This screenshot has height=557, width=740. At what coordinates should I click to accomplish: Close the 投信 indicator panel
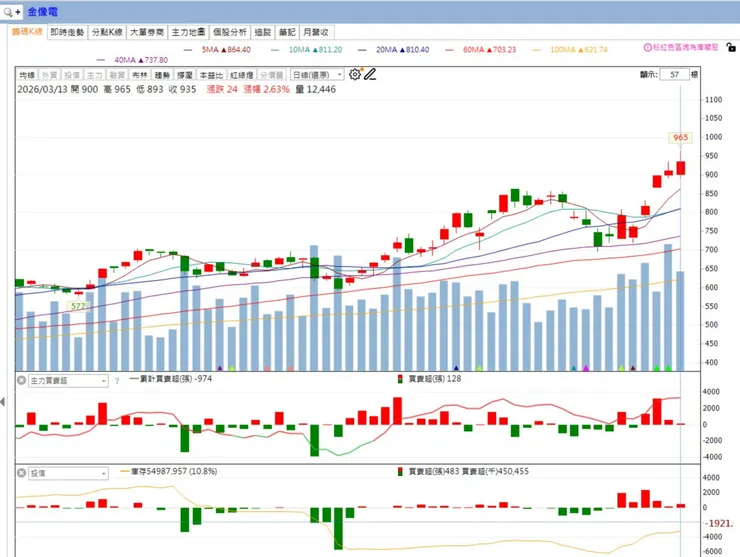coord(21,473)
